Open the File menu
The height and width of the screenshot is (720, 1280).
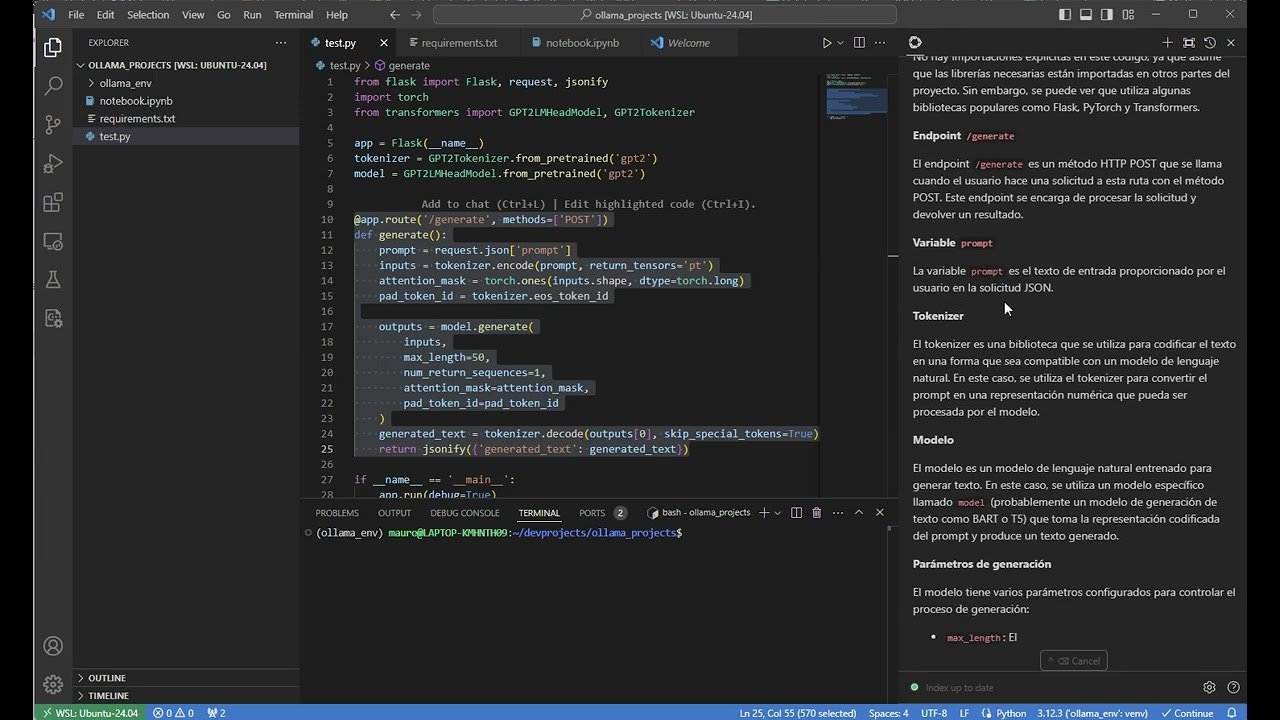coord(76,15)
